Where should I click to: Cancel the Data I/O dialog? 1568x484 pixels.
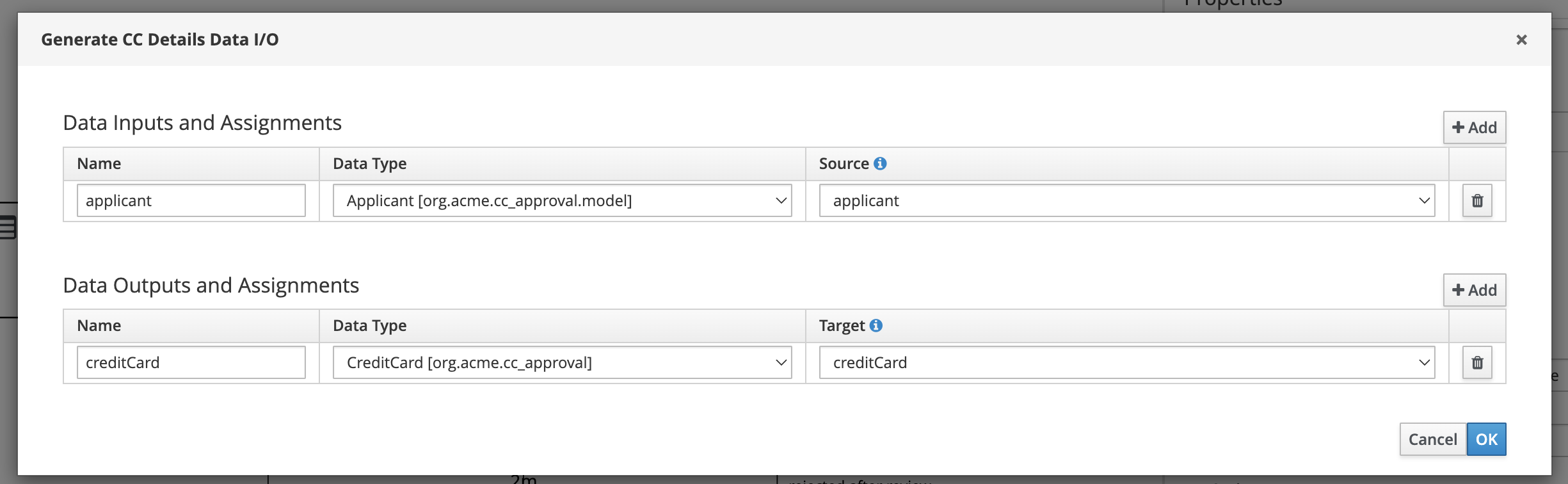pyautogui.click(x=1433, y=439)
